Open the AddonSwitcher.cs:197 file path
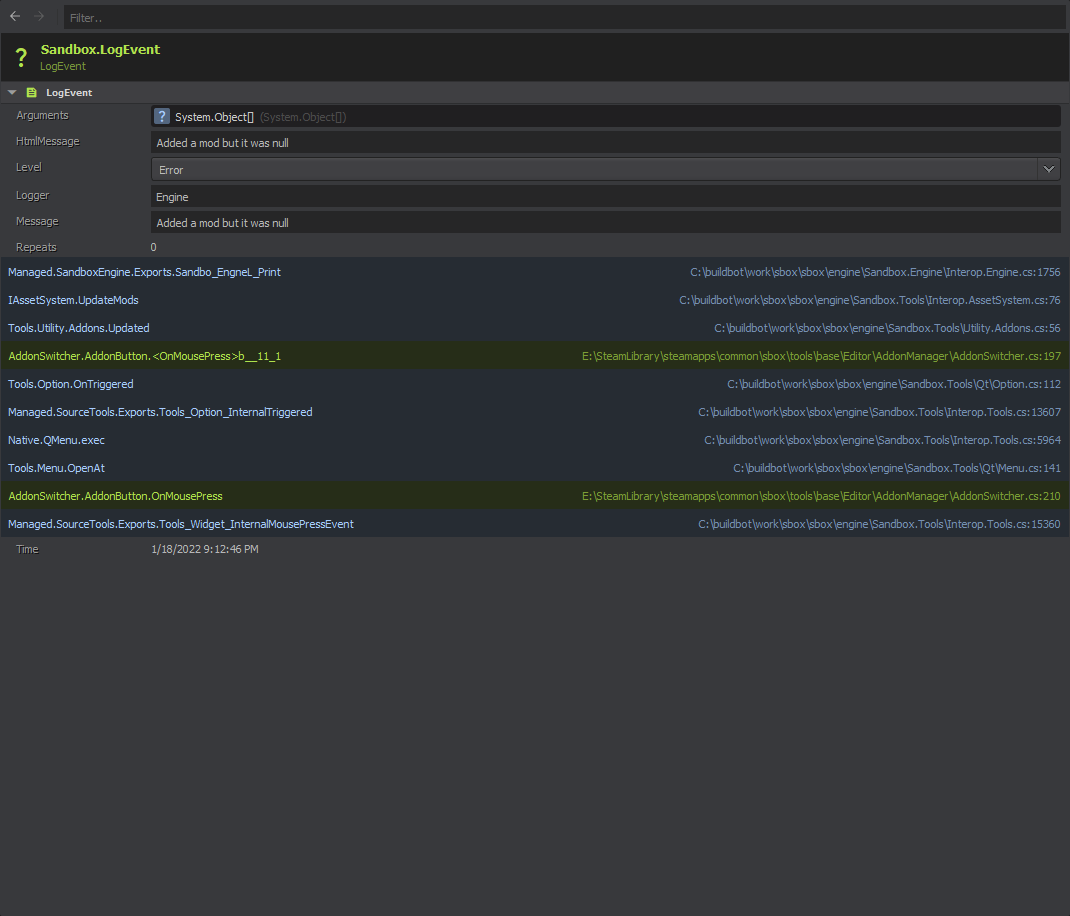The image size is (1070, 916). pos(821,356)
